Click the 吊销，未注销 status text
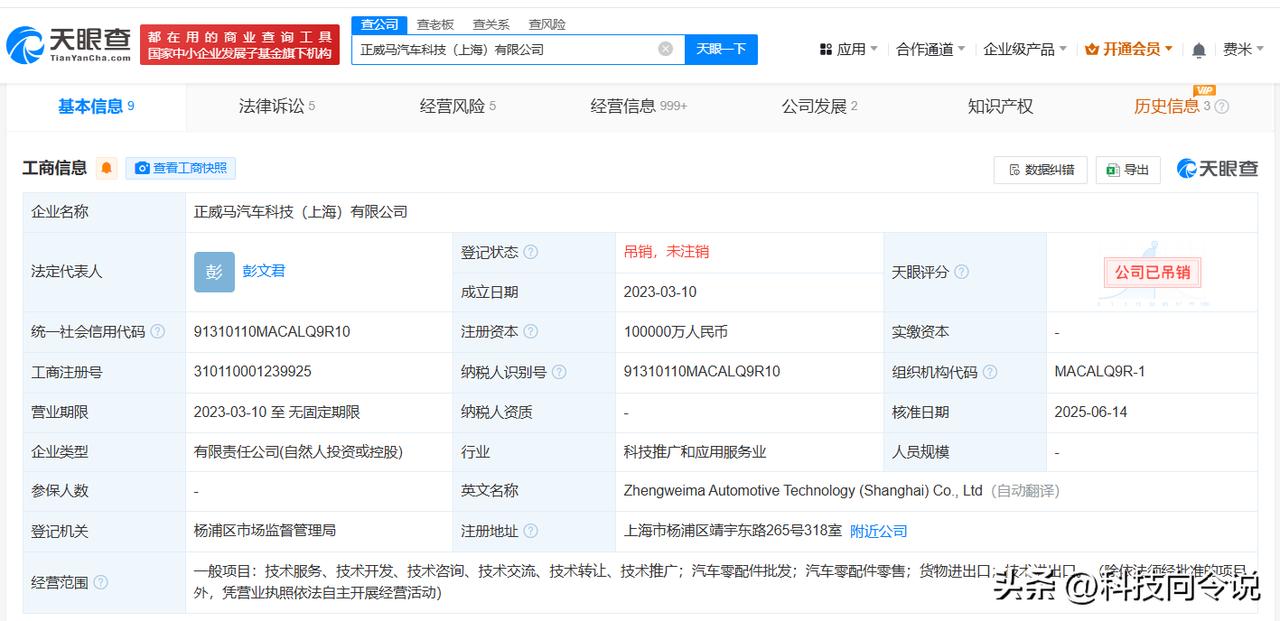 pyautogui.click(x=666, y=252)
